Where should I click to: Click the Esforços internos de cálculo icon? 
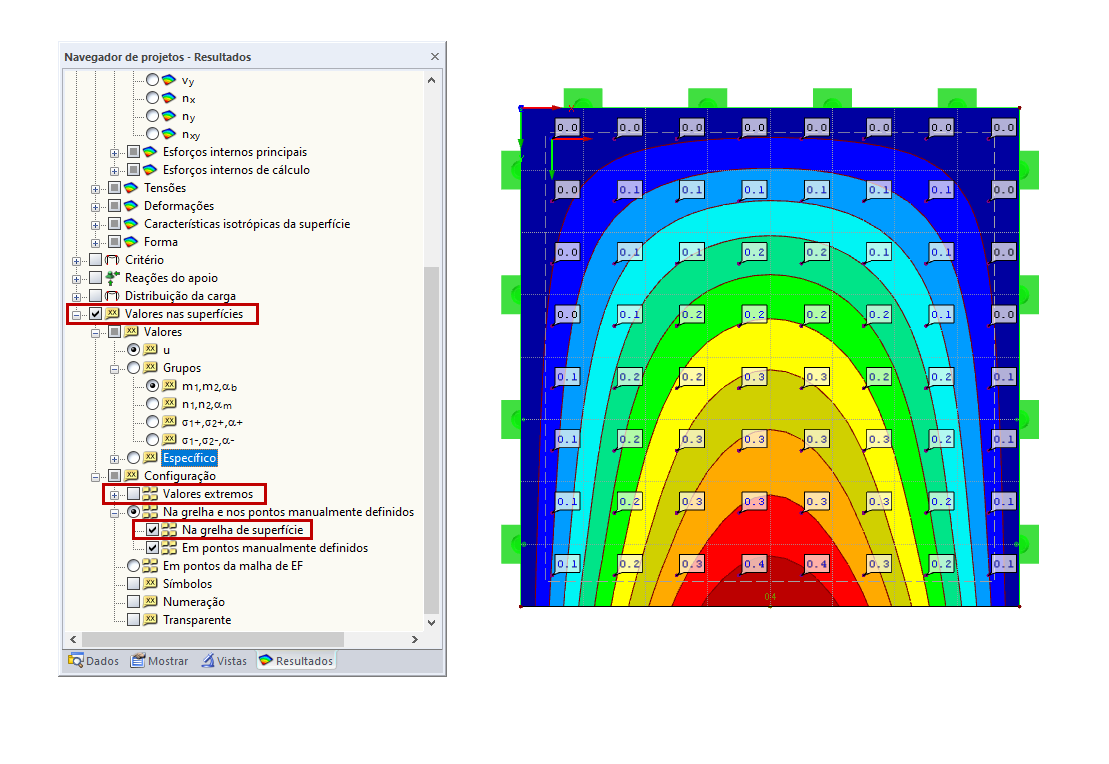click(150, 170)
